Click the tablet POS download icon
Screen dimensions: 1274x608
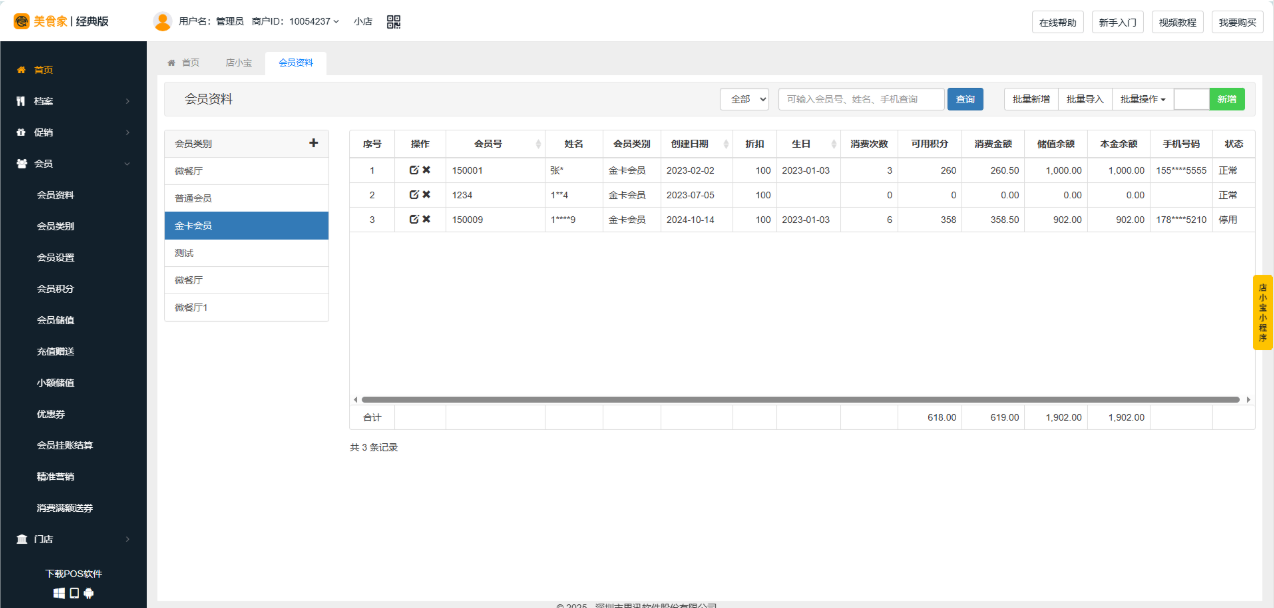coord(74,593)
